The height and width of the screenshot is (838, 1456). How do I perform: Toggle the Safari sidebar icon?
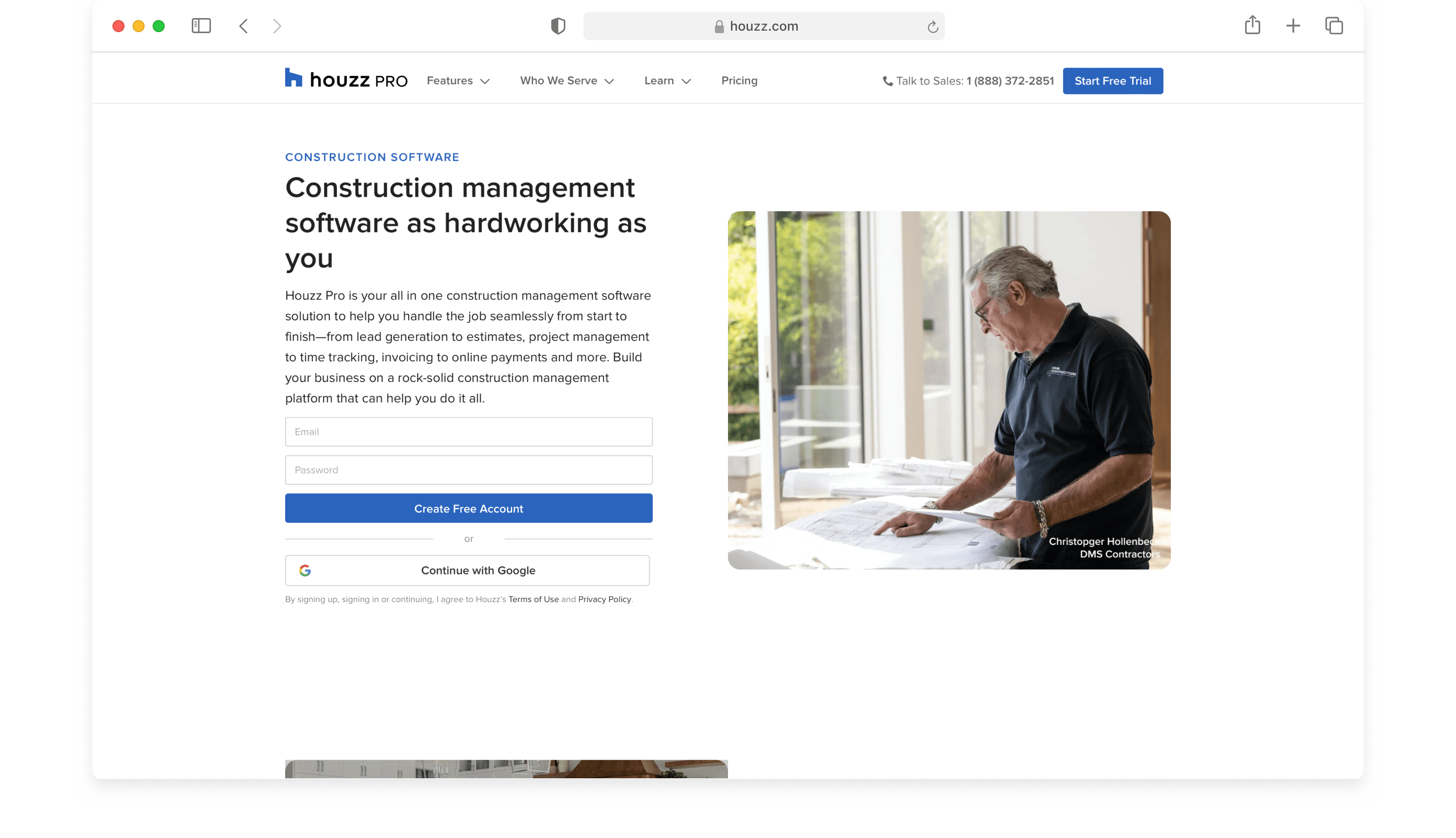tap(201, 26)
